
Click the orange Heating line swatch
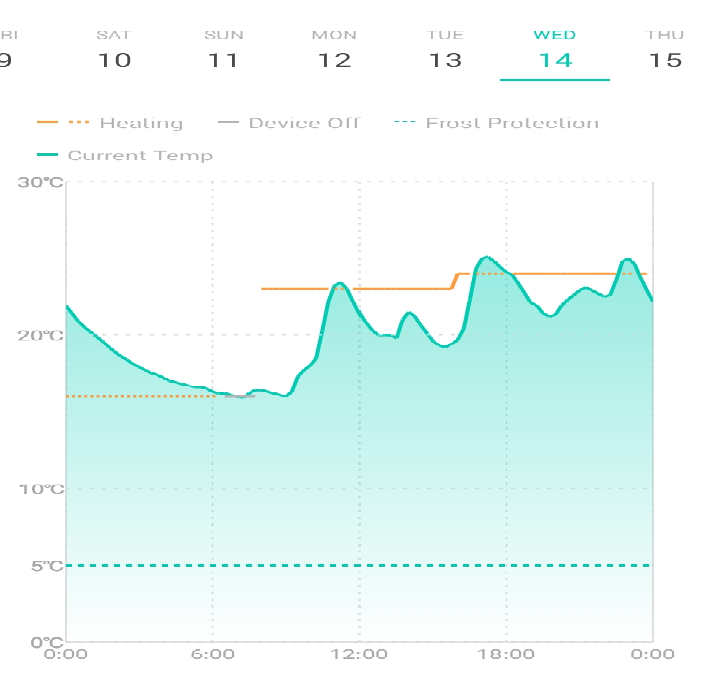pos(62,123)
